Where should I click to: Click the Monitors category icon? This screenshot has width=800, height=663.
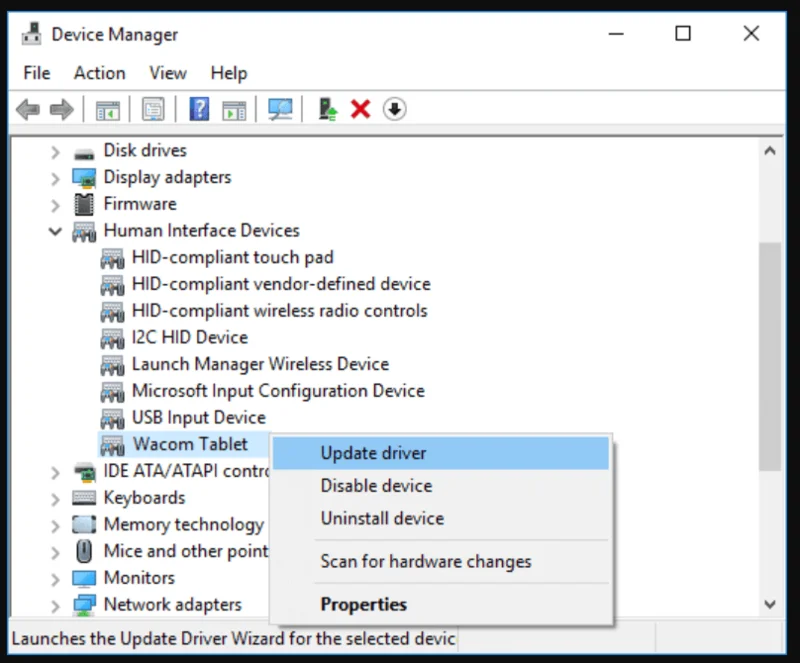84,578
